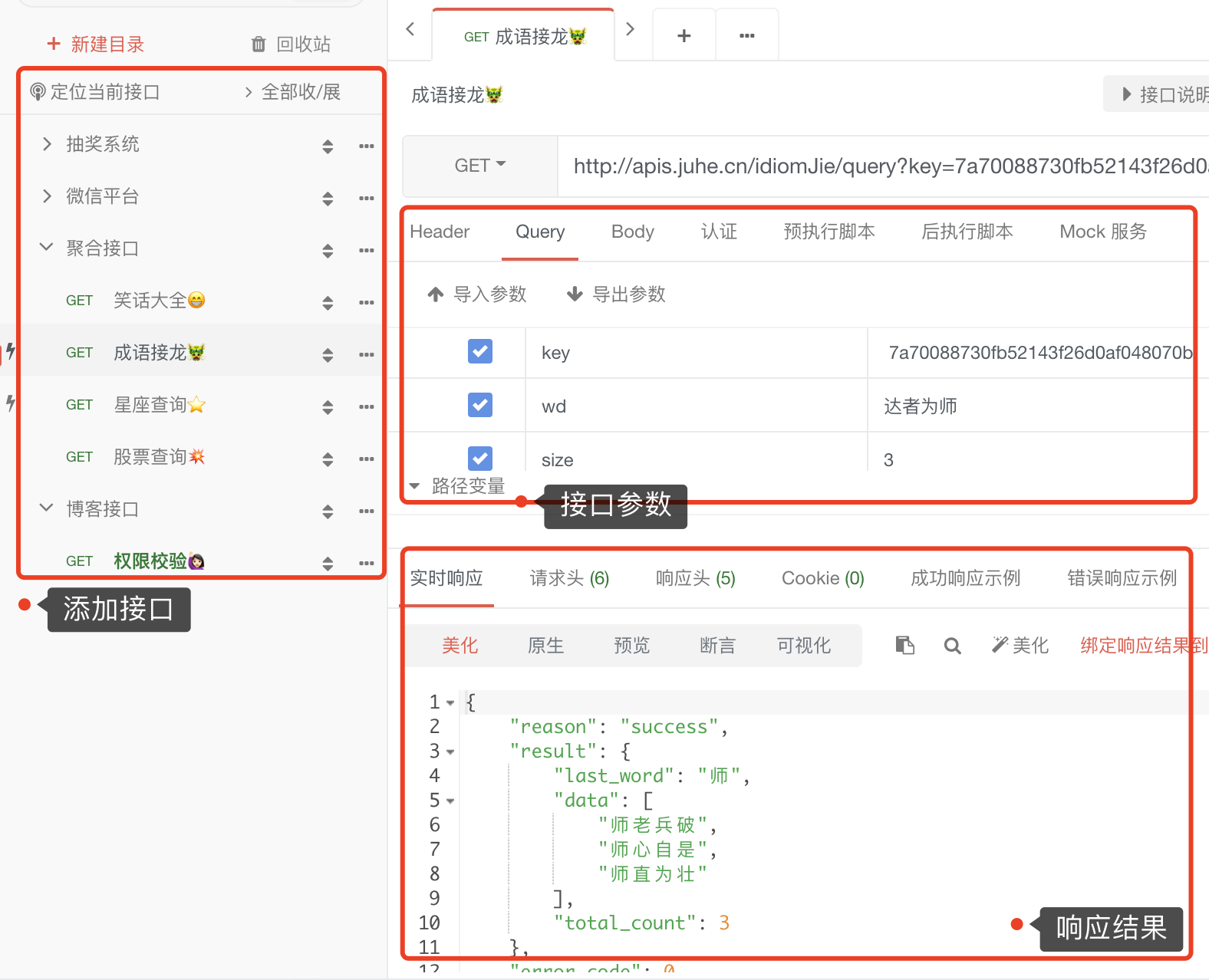Open more options for 星座查询

[367, 406]
